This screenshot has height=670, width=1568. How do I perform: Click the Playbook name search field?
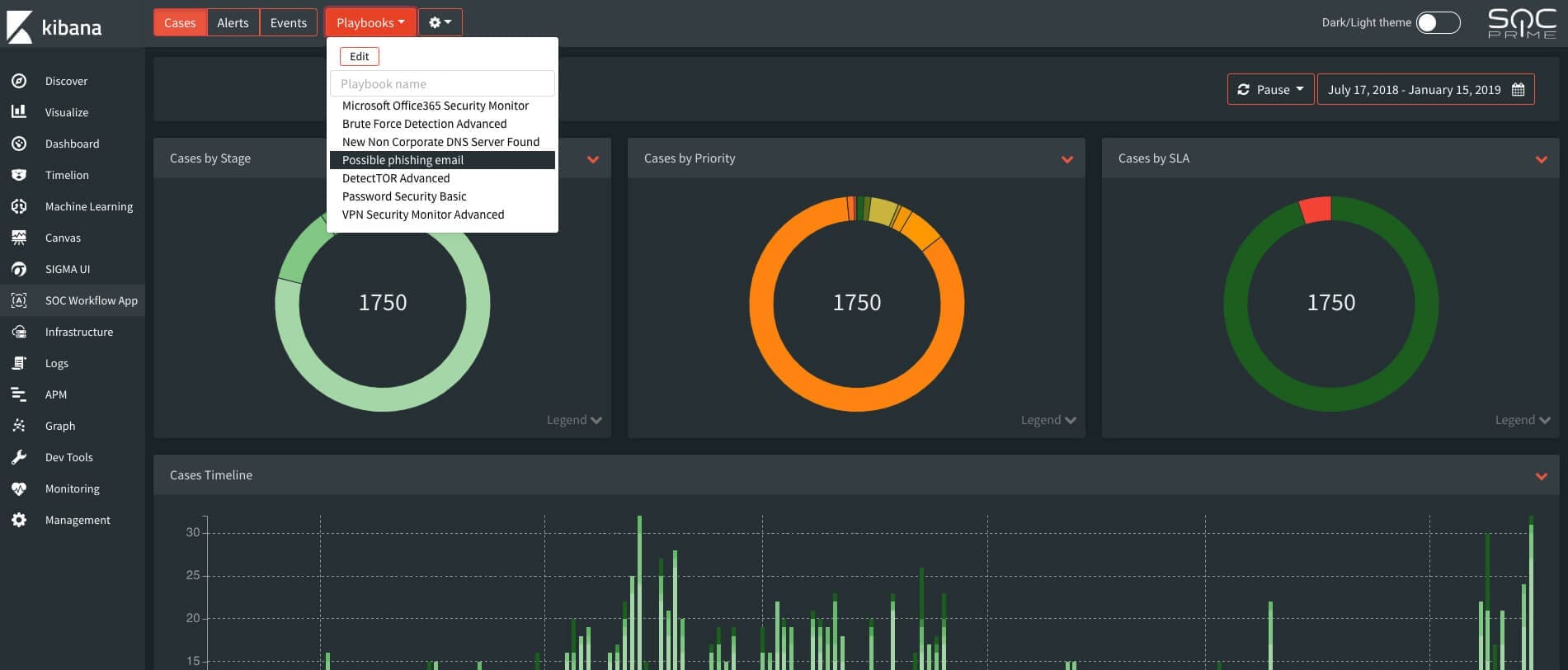[x=442, y=84]
